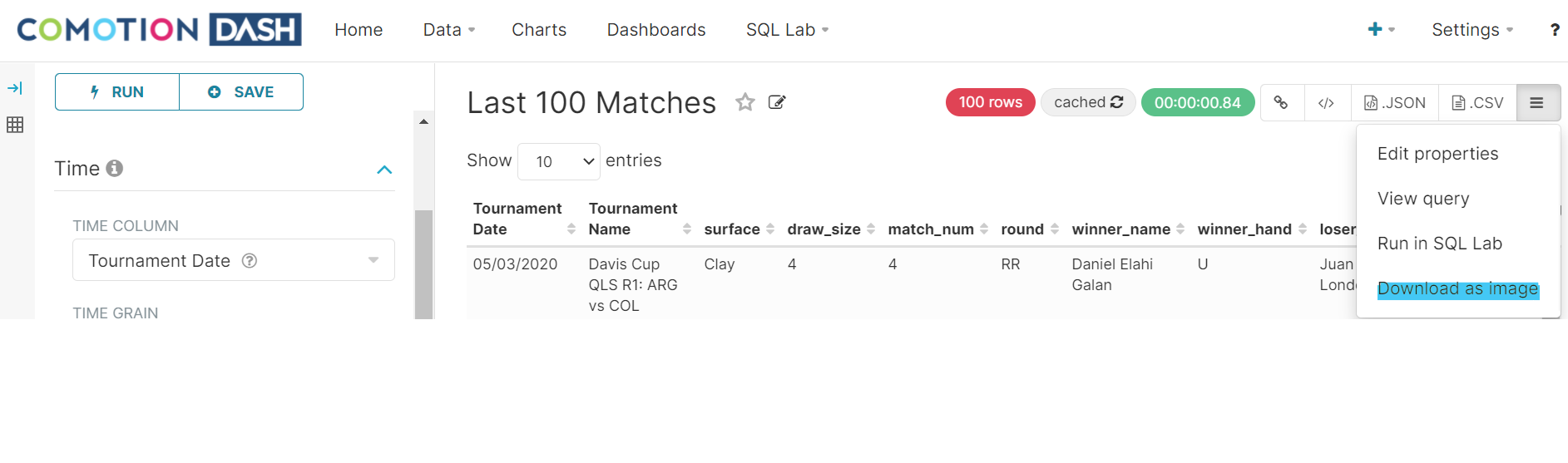Screen dimensions: 1568x463
Task: Export the data as .CSV
Action: point(1477,102)
